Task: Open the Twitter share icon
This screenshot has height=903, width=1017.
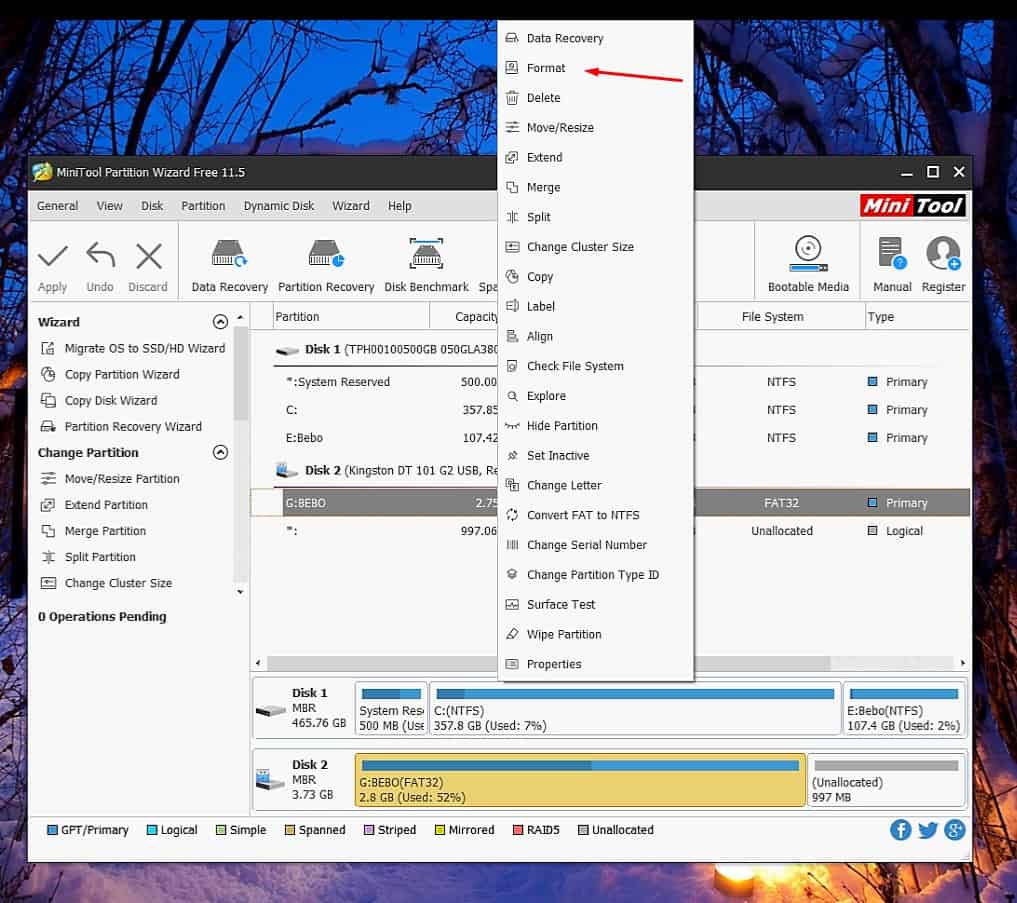Action: click(927, 830)
